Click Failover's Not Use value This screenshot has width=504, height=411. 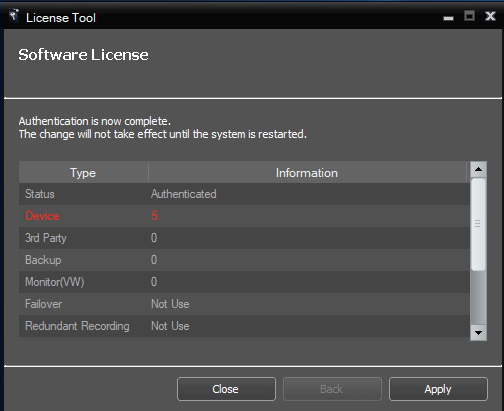[x=170, y=304]
